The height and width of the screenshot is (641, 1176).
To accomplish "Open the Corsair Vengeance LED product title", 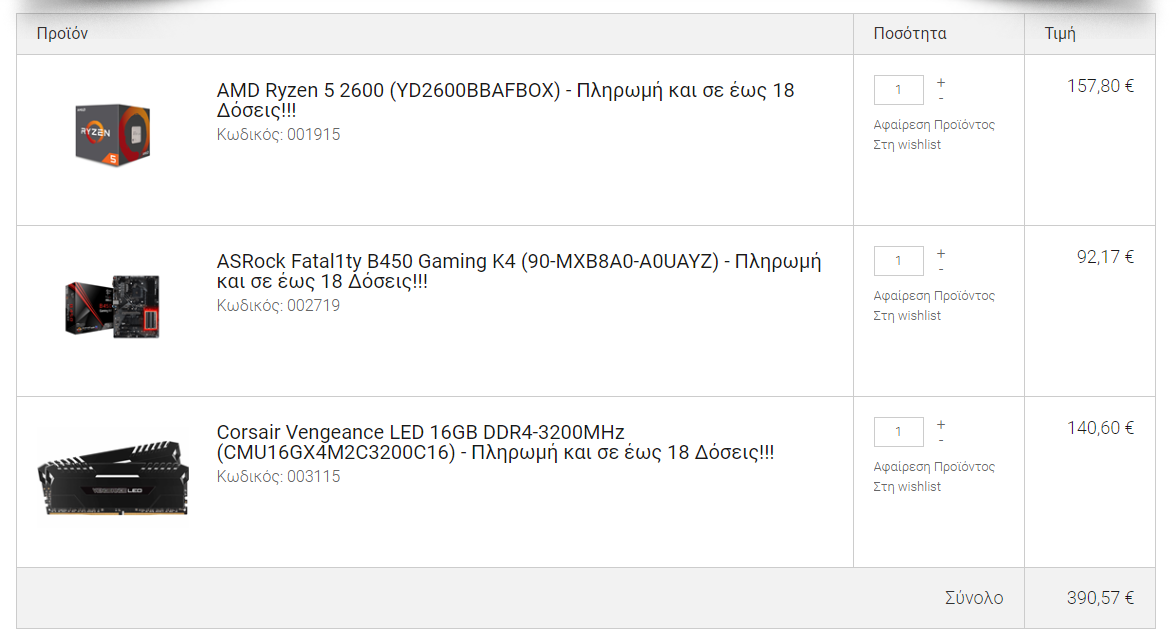I will (496, 442).
